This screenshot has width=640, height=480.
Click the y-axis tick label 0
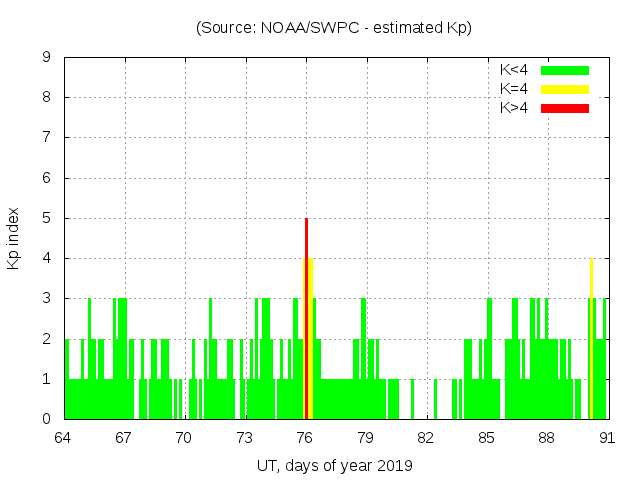tap(47, 419)
